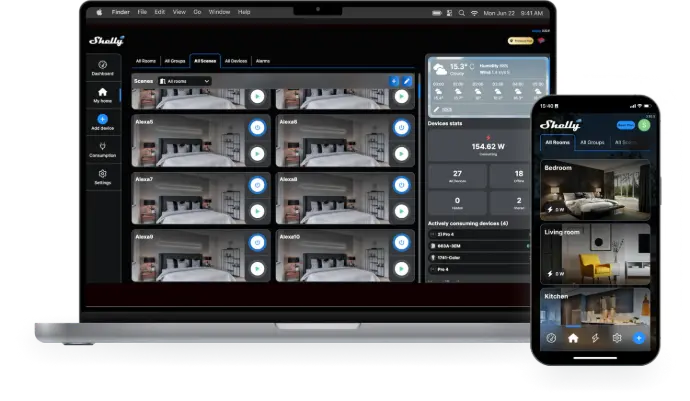Image resolution: width=690 pixels, height=401 pixels.
Task: Switch to the All Devices tab
Action: (236, 61)
